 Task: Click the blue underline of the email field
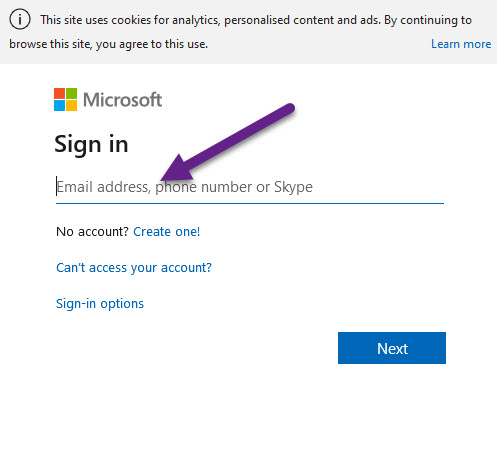click(x=250, y=203)
